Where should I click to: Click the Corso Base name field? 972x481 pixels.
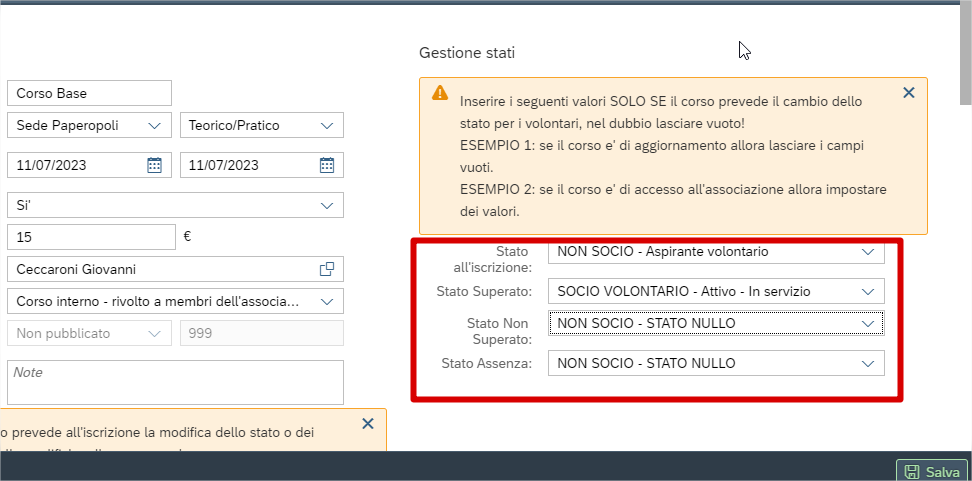[89, 93]
